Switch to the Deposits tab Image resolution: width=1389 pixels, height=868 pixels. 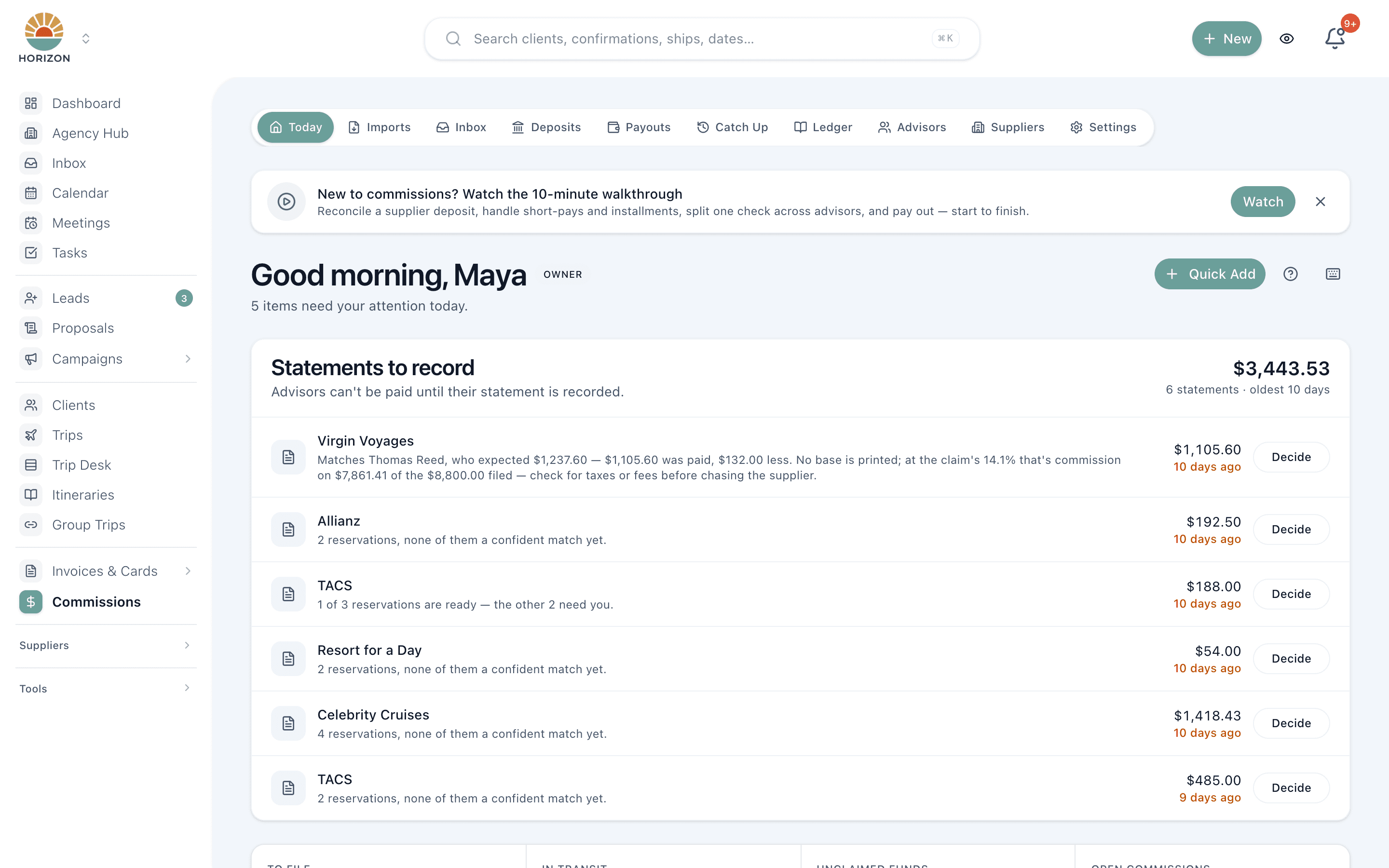tap(546, 127)
